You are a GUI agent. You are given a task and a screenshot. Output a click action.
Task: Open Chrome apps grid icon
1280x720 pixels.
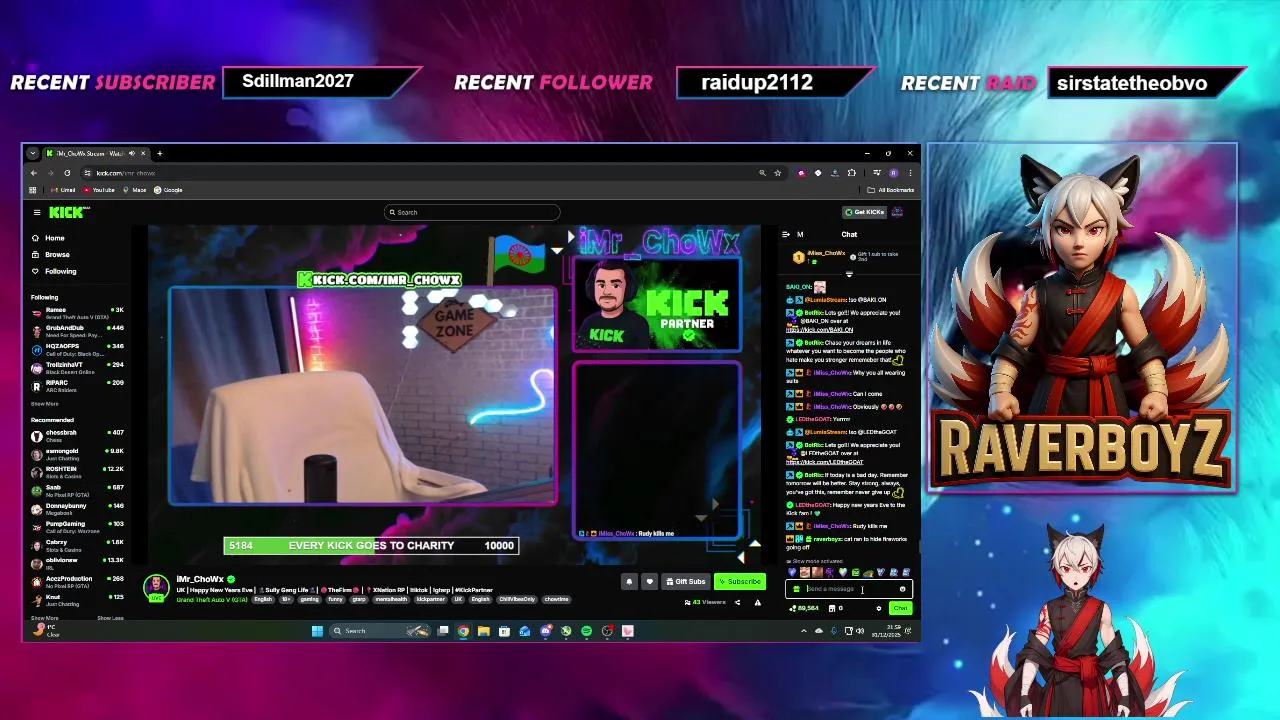coord(32,190)
